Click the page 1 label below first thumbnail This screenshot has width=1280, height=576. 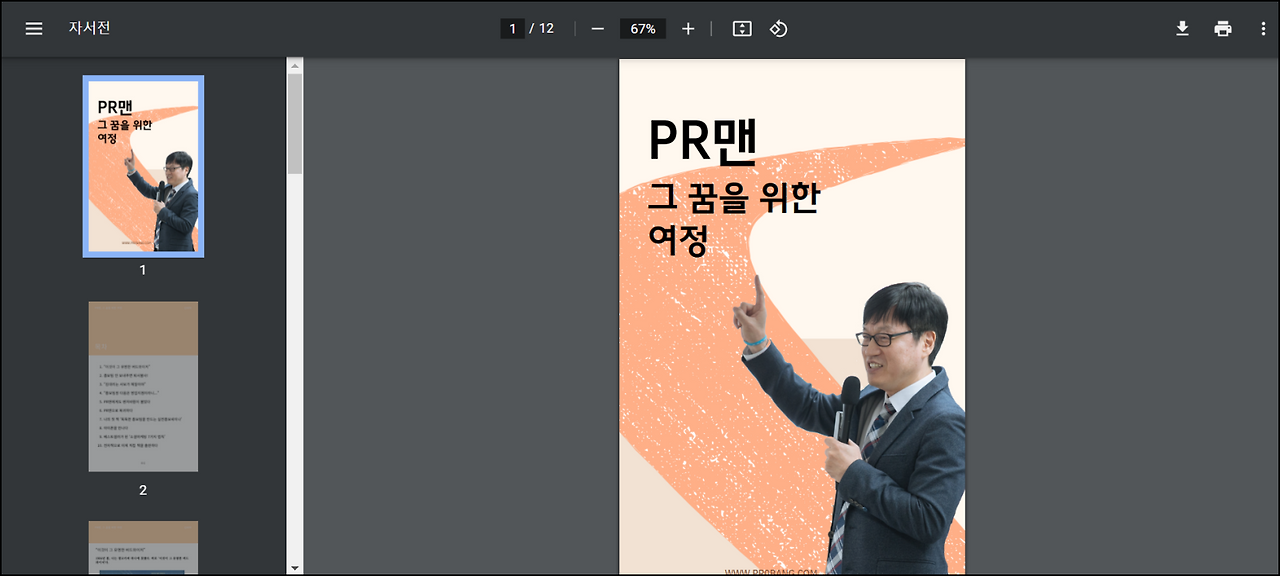point(142,269)
